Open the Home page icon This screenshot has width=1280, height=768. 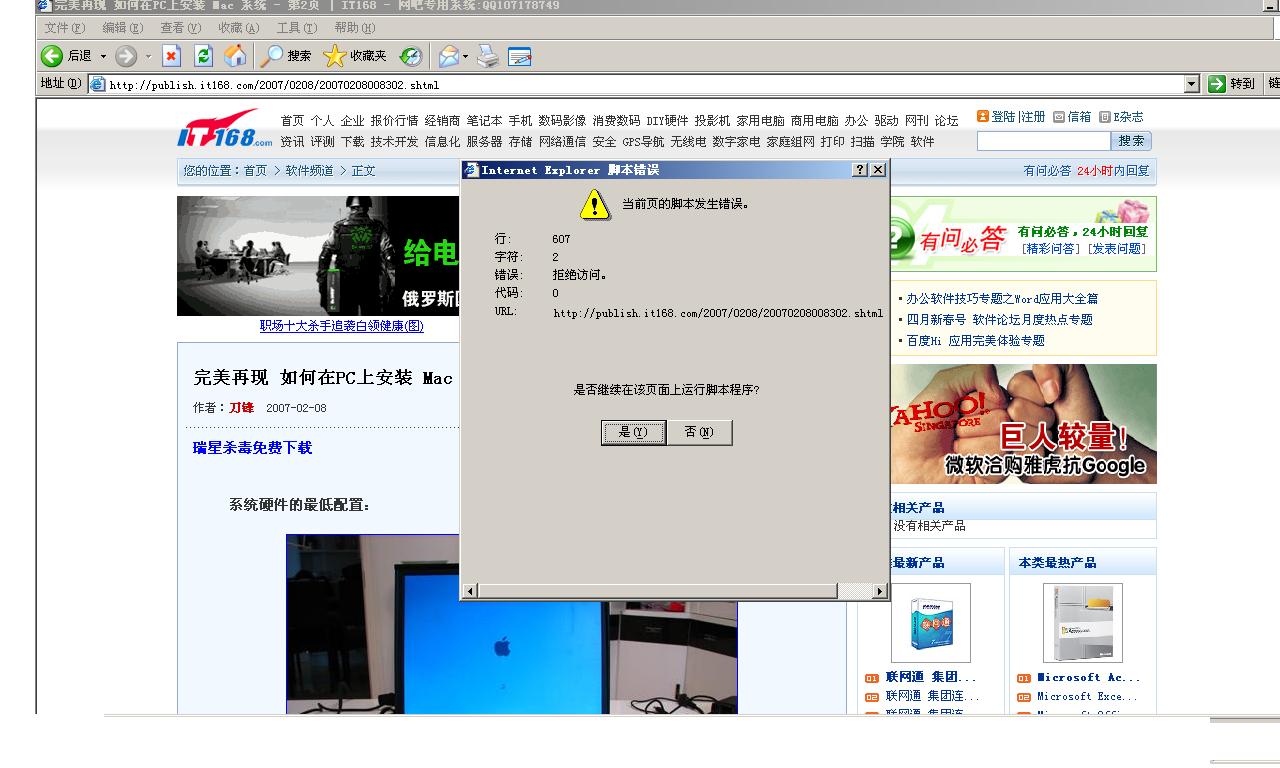click(234, 56)
